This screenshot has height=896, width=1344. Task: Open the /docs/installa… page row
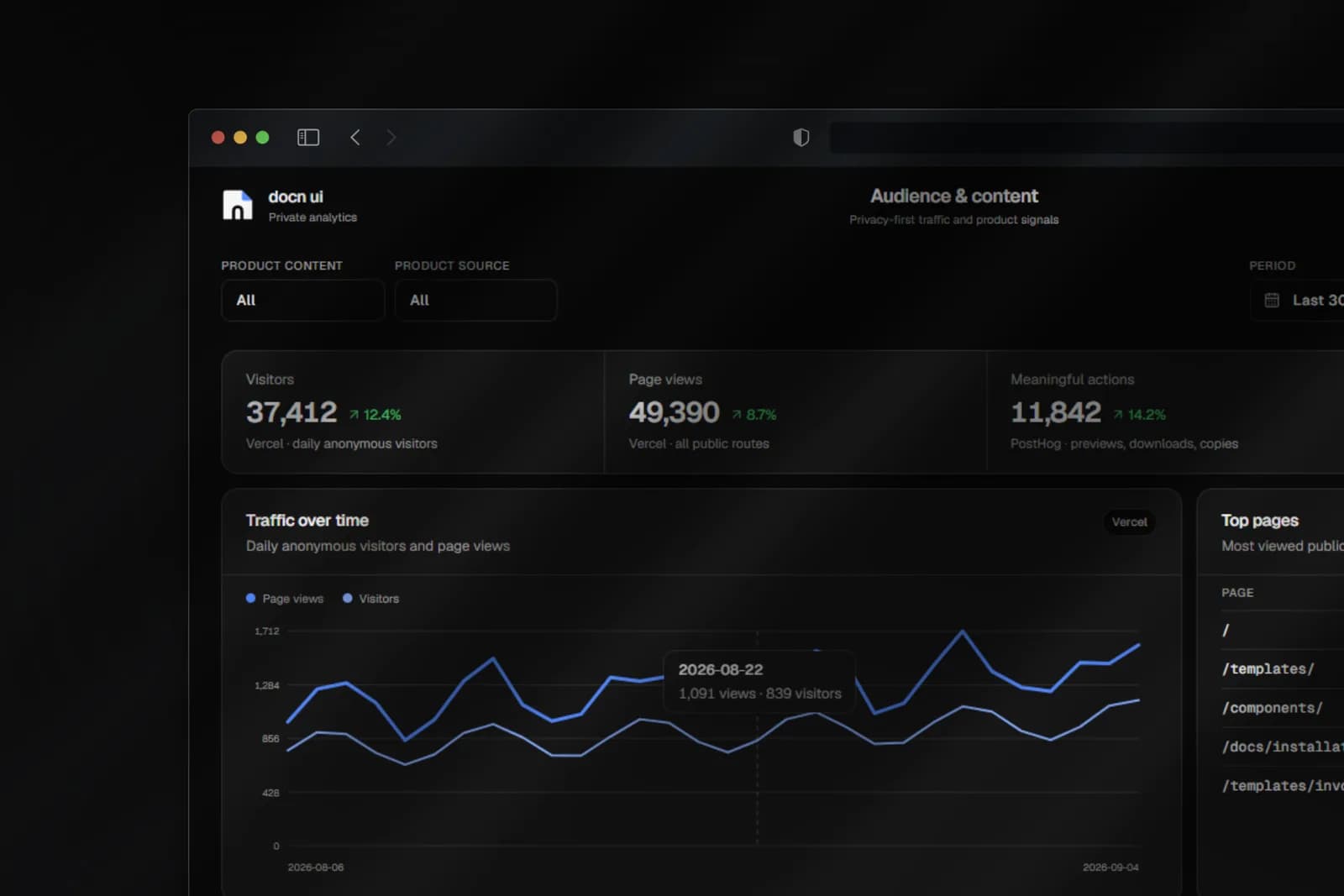(1283, 747)
